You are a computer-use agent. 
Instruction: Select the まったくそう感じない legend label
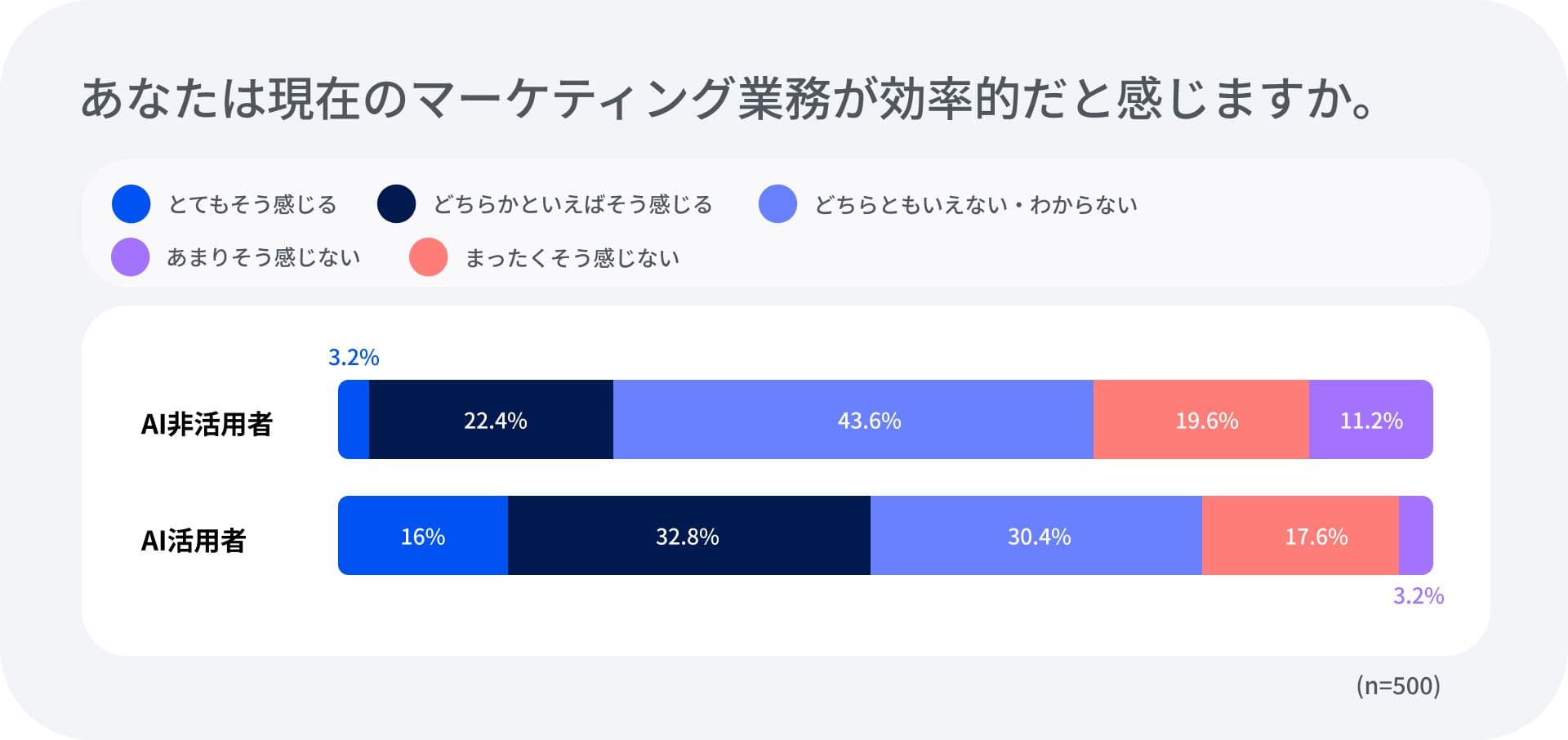pyautogui.click(x=572, y=258)
